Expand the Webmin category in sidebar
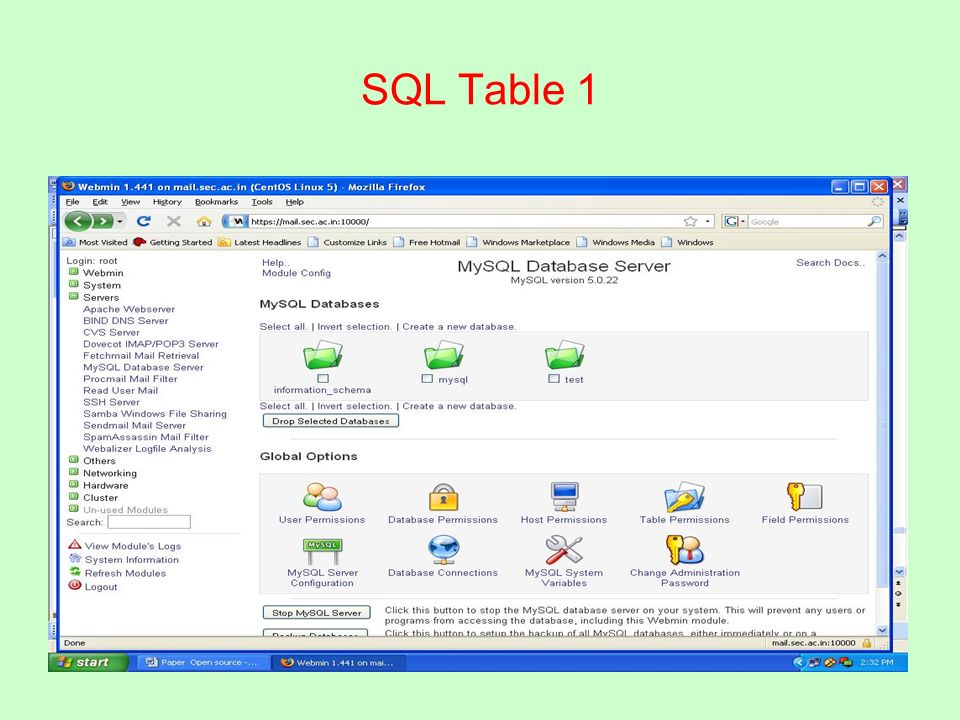Viewport: 960px width, 720px height. [x=73, y=272]
